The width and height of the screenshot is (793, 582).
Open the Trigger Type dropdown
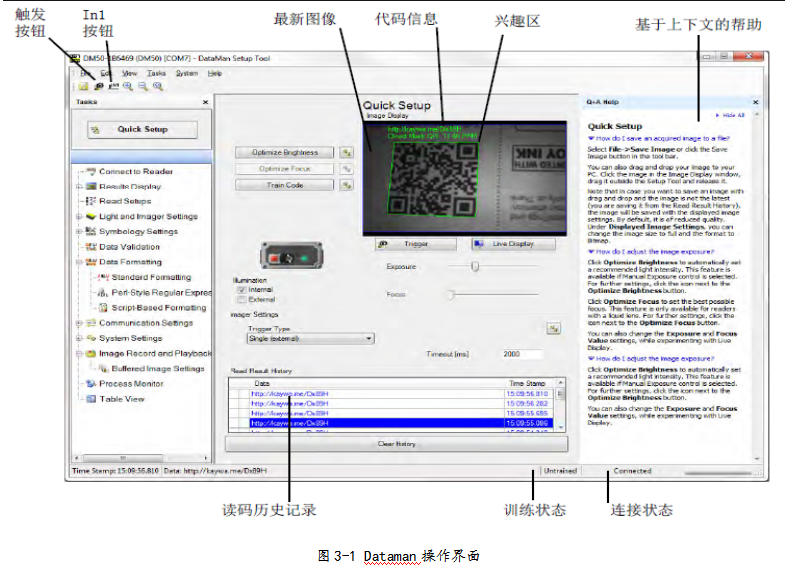311,338
